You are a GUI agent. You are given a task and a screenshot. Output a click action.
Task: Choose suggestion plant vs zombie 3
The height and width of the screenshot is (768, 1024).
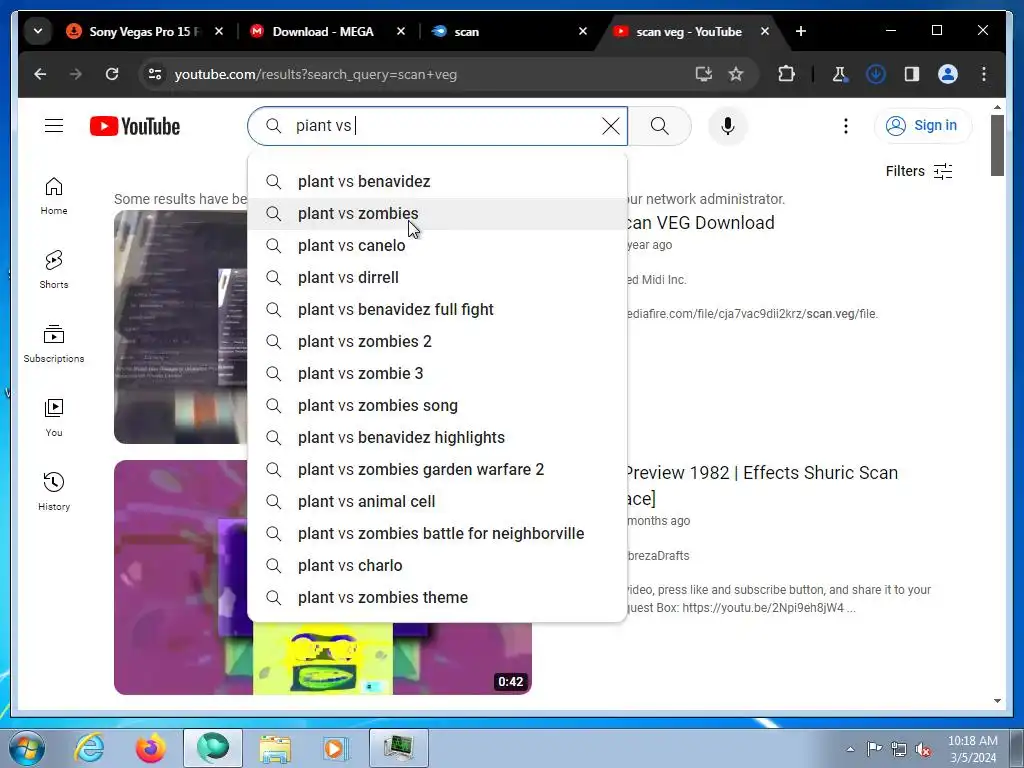[437, 374]
